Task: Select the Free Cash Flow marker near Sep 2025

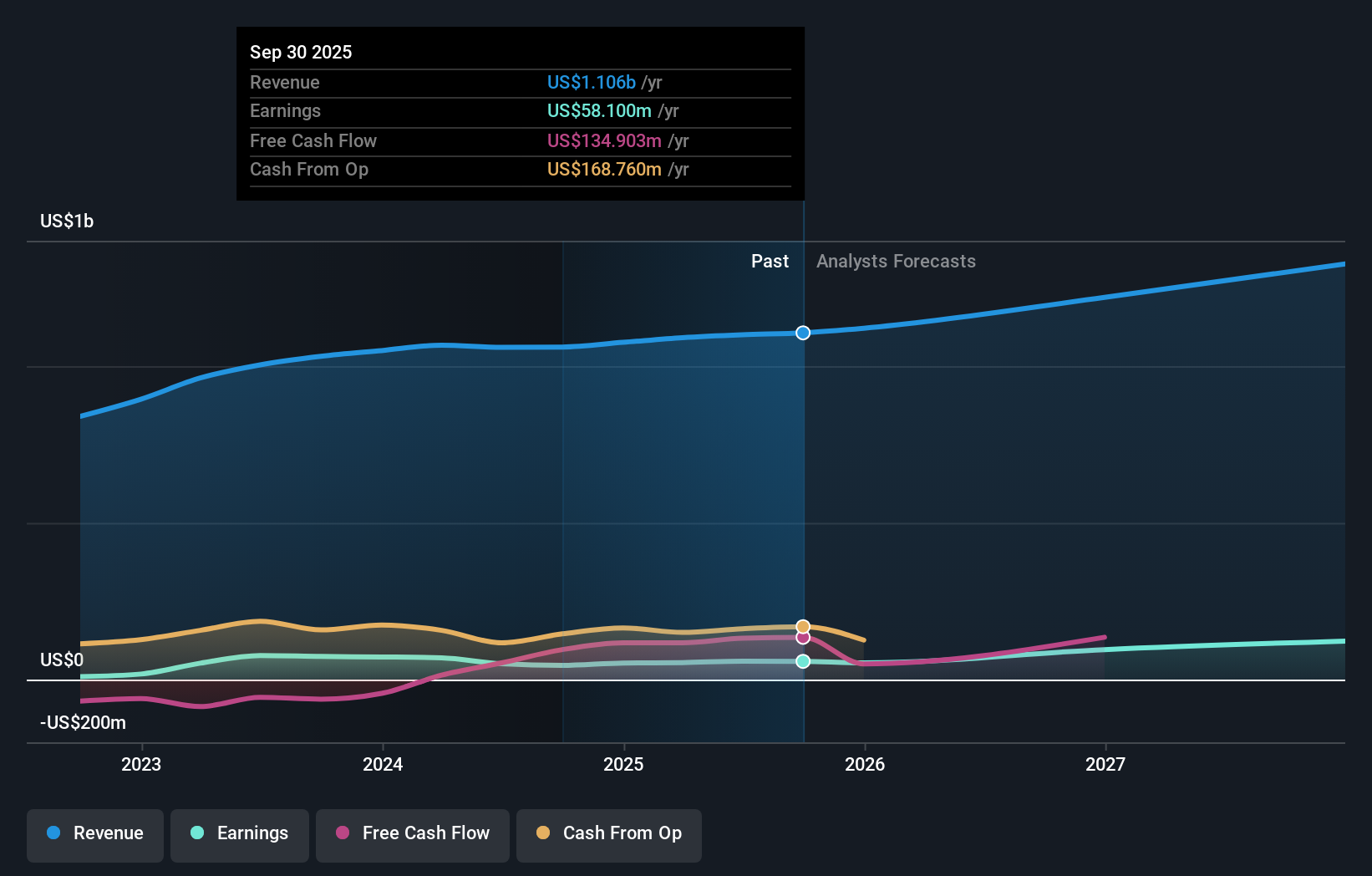Action: [802, 638]
